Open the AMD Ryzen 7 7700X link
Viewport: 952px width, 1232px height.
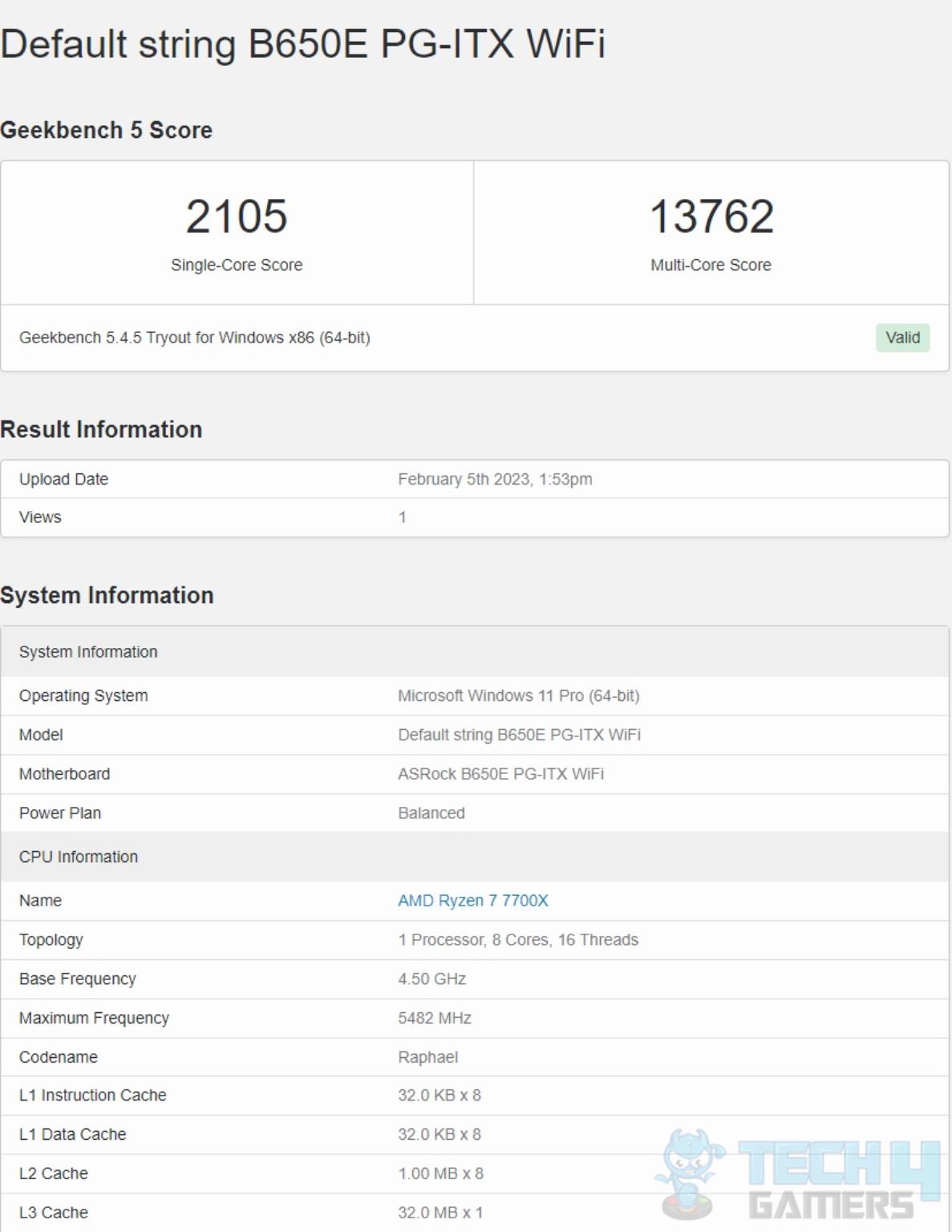(473, 901)
